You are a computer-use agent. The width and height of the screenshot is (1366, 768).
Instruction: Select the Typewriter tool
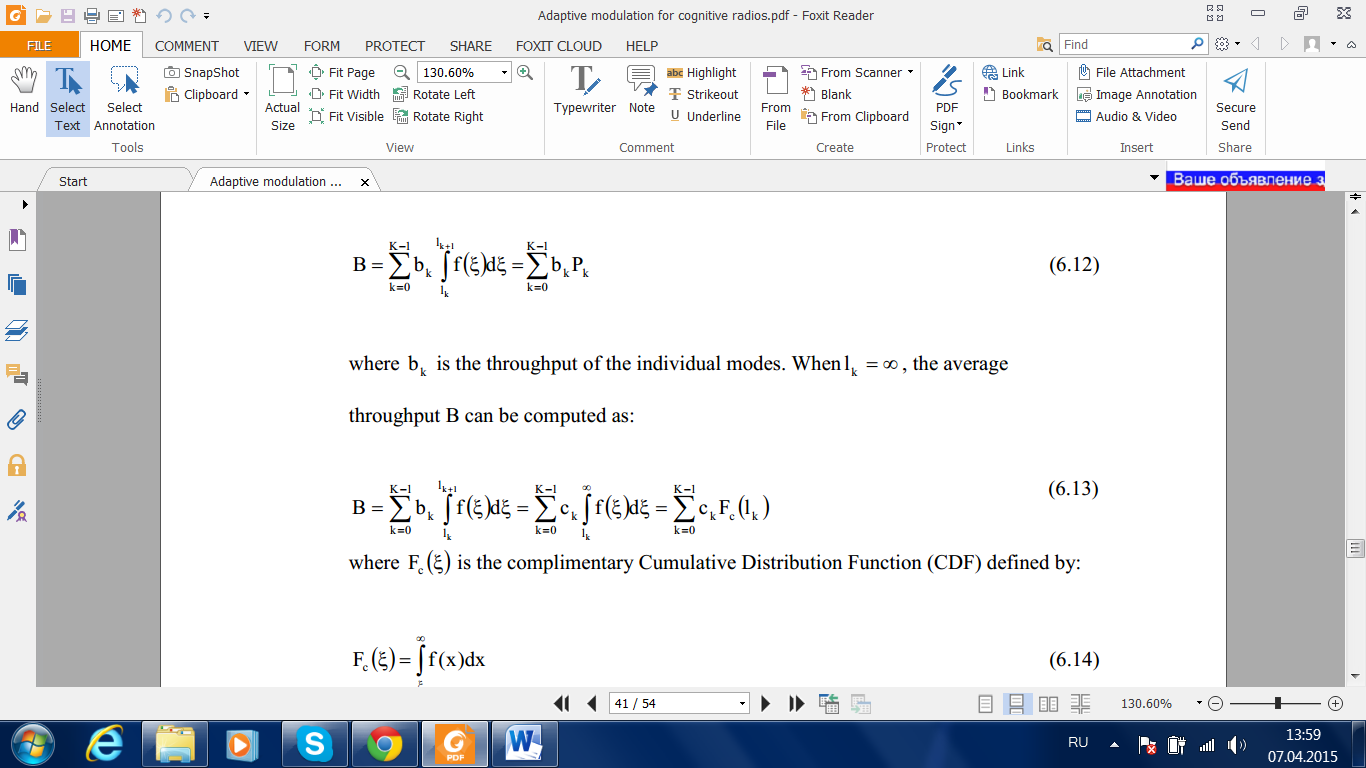585,91
